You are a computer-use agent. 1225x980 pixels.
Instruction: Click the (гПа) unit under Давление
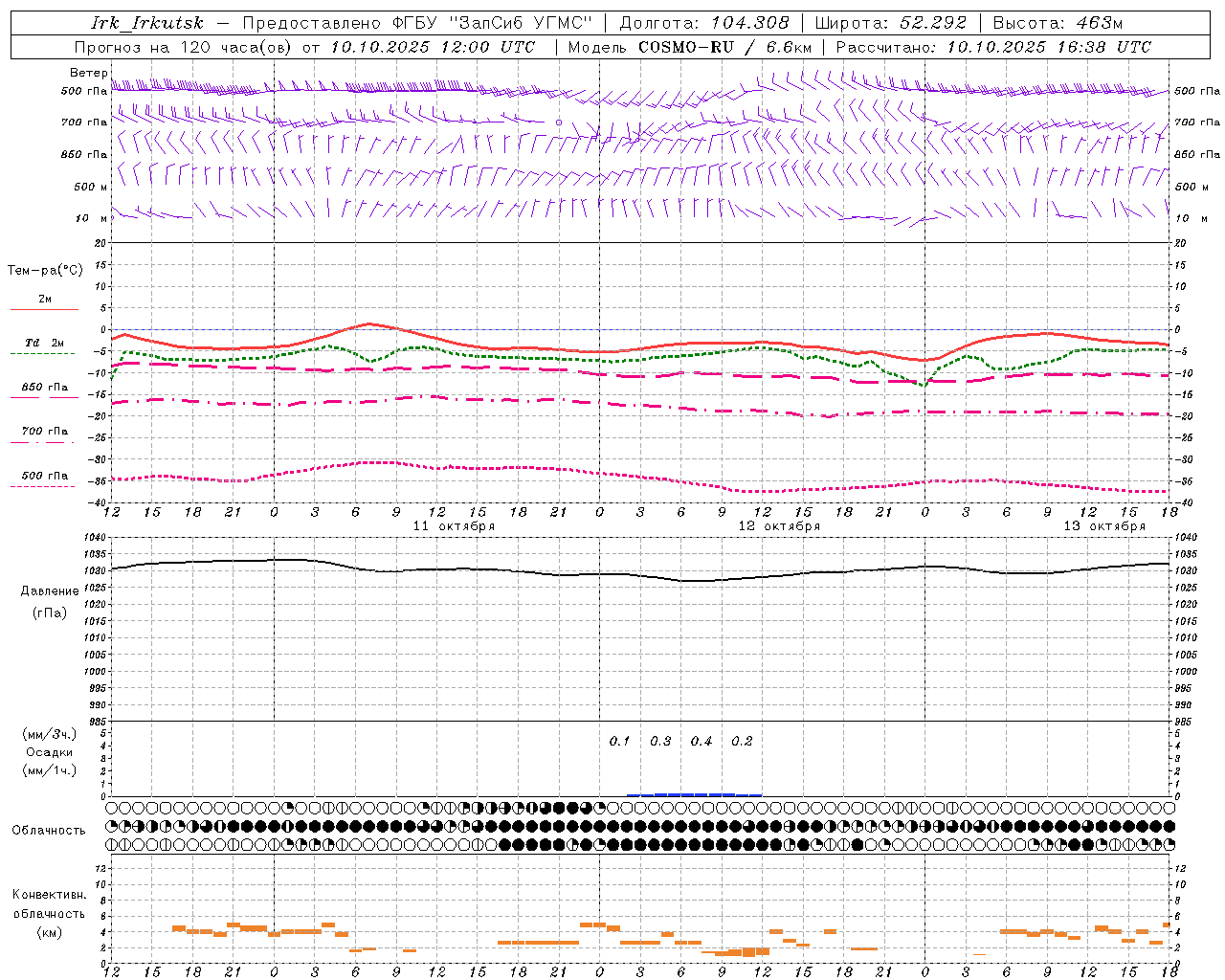(x=50, y=612)
